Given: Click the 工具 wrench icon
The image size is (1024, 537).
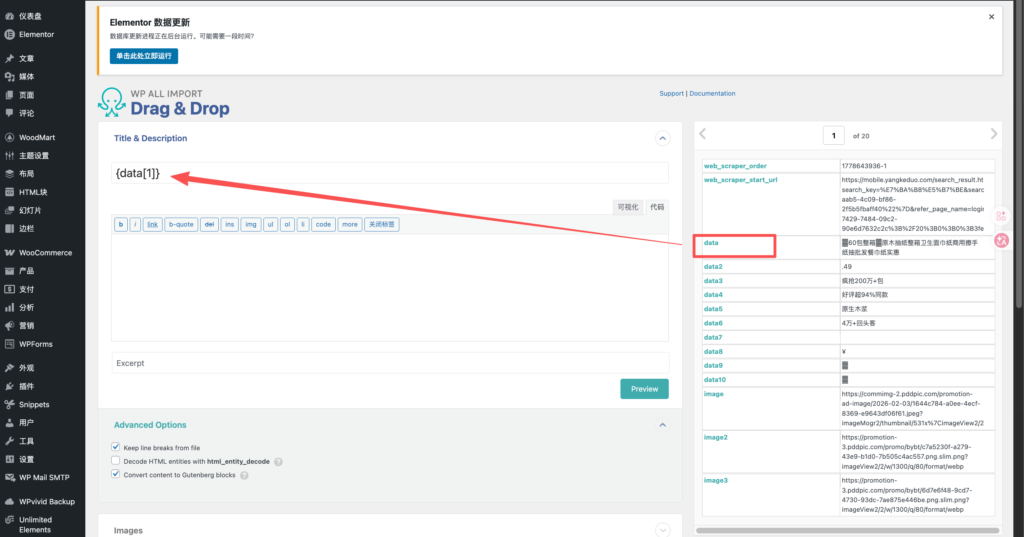Looking at the screenshot, I should [x=9, y=441].
